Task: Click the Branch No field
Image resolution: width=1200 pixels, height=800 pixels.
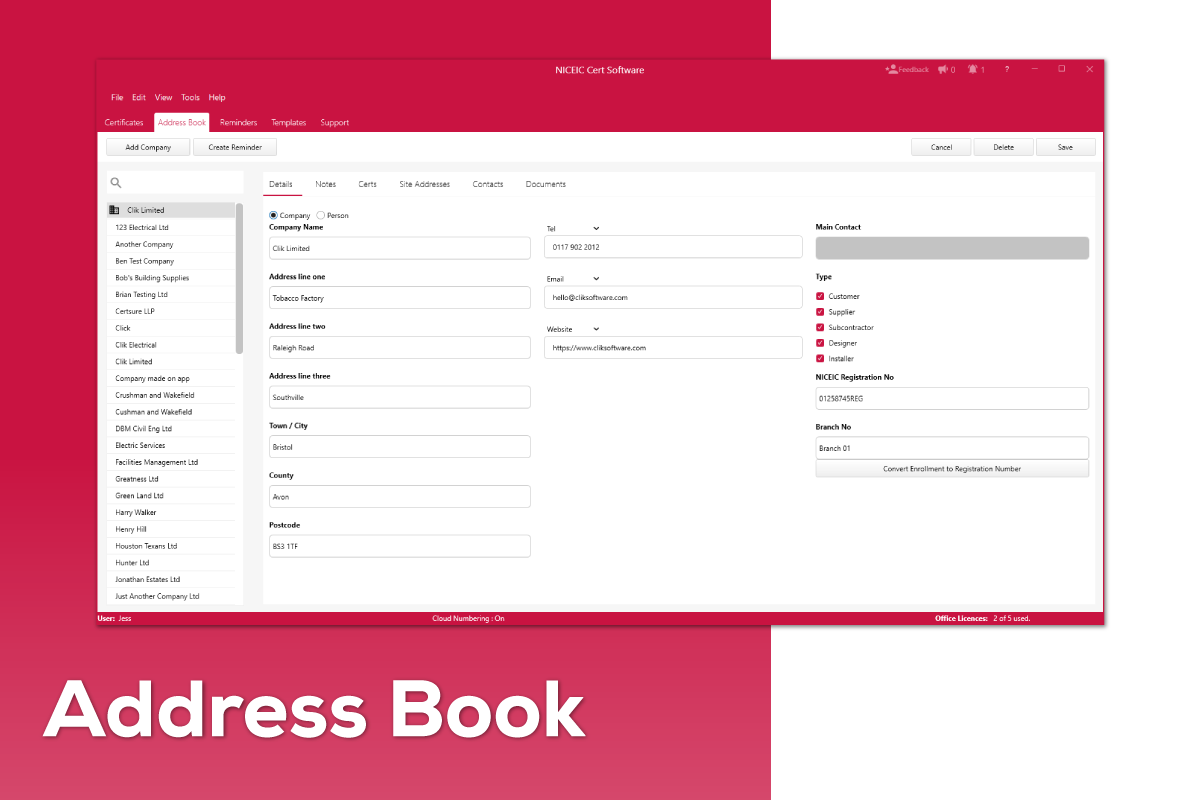Action: coord(952,448)
